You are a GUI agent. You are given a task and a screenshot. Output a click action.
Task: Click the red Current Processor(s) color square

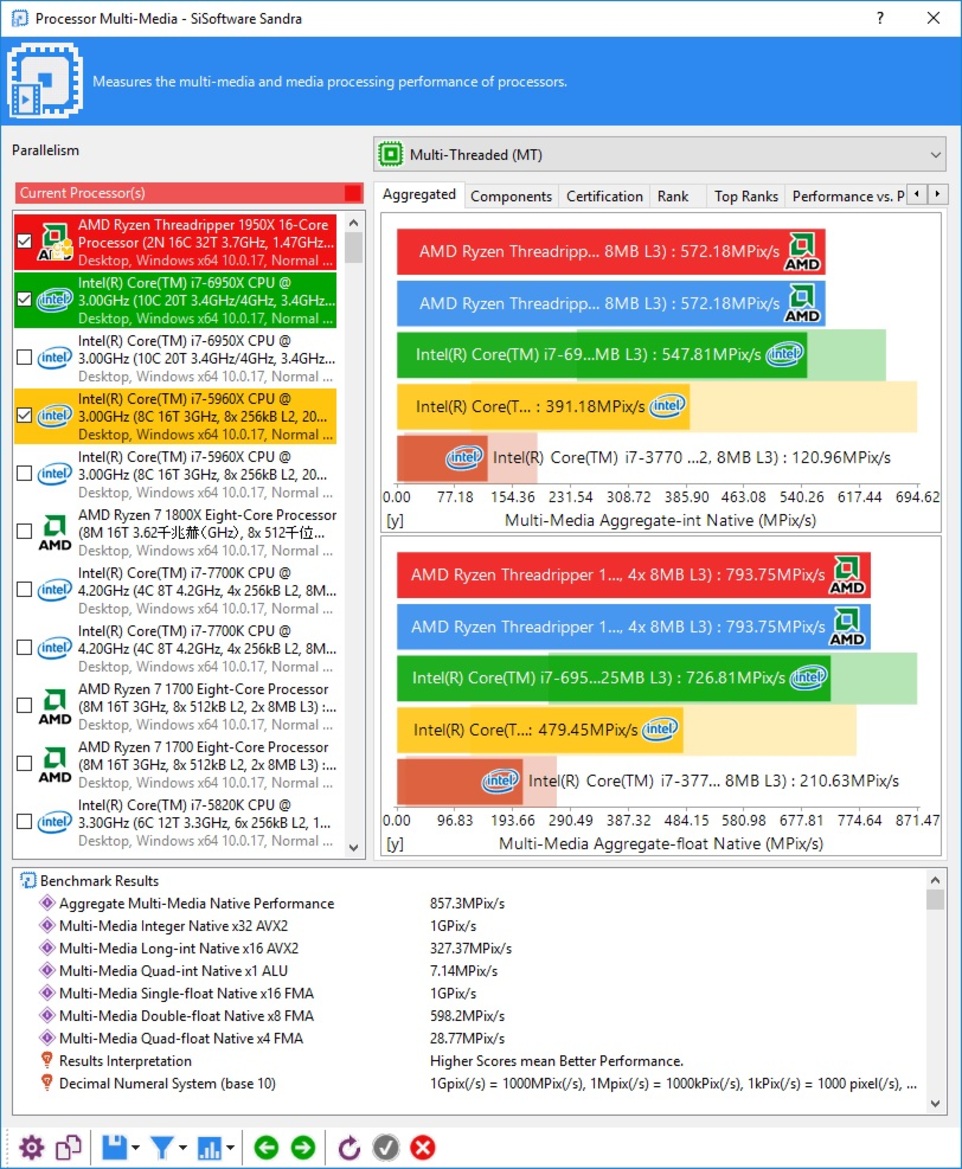(353, 193)
